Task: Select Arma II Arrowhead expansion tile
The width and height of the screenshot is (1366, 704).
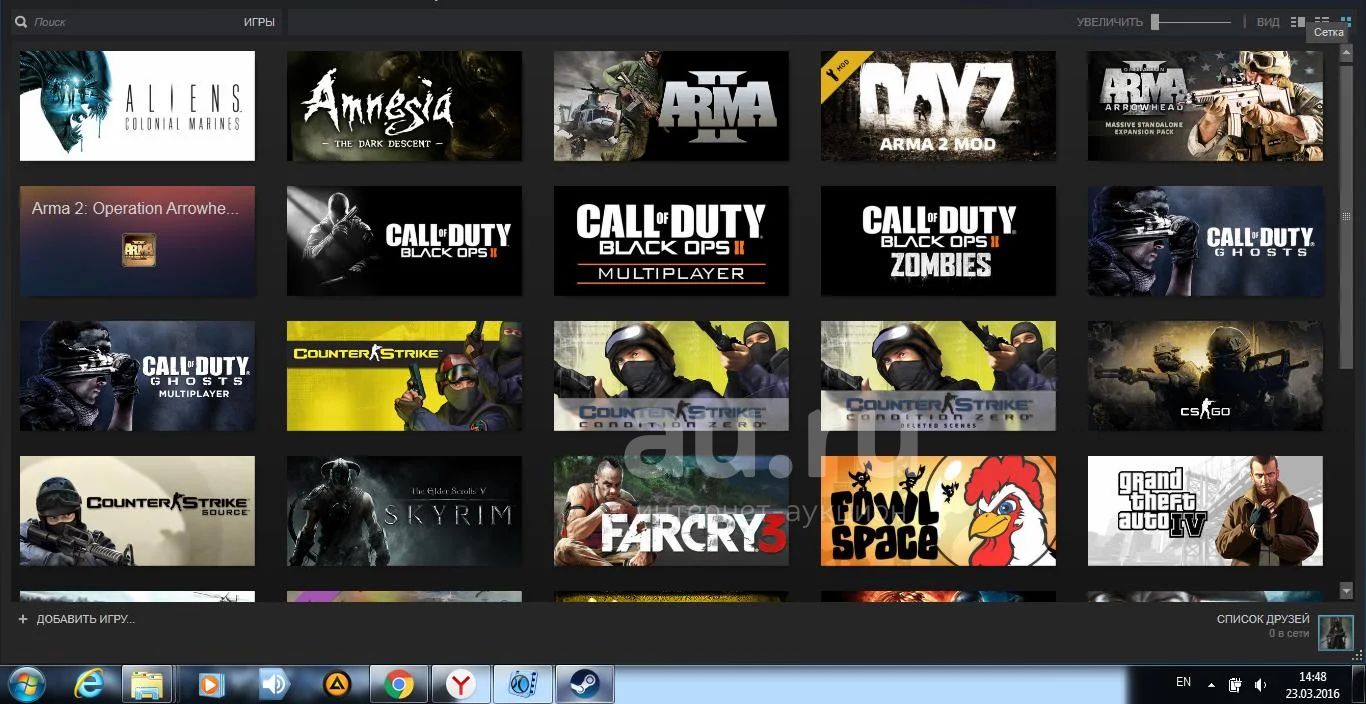Action: coord(1205,106)
